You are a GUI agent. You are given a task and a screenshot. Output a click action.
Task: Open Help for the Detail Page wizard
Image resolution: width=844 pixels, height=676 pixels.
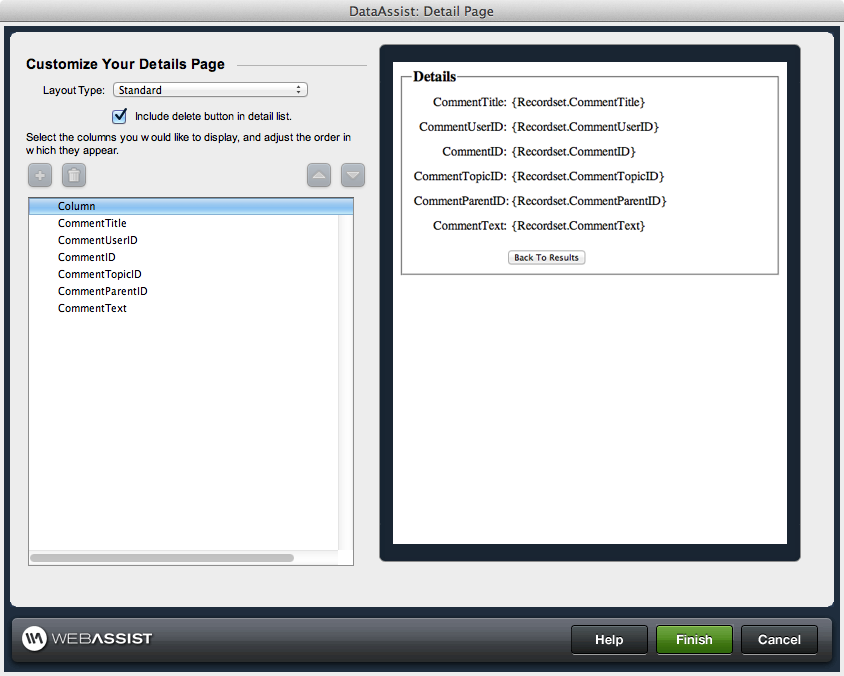coord(609,639)
